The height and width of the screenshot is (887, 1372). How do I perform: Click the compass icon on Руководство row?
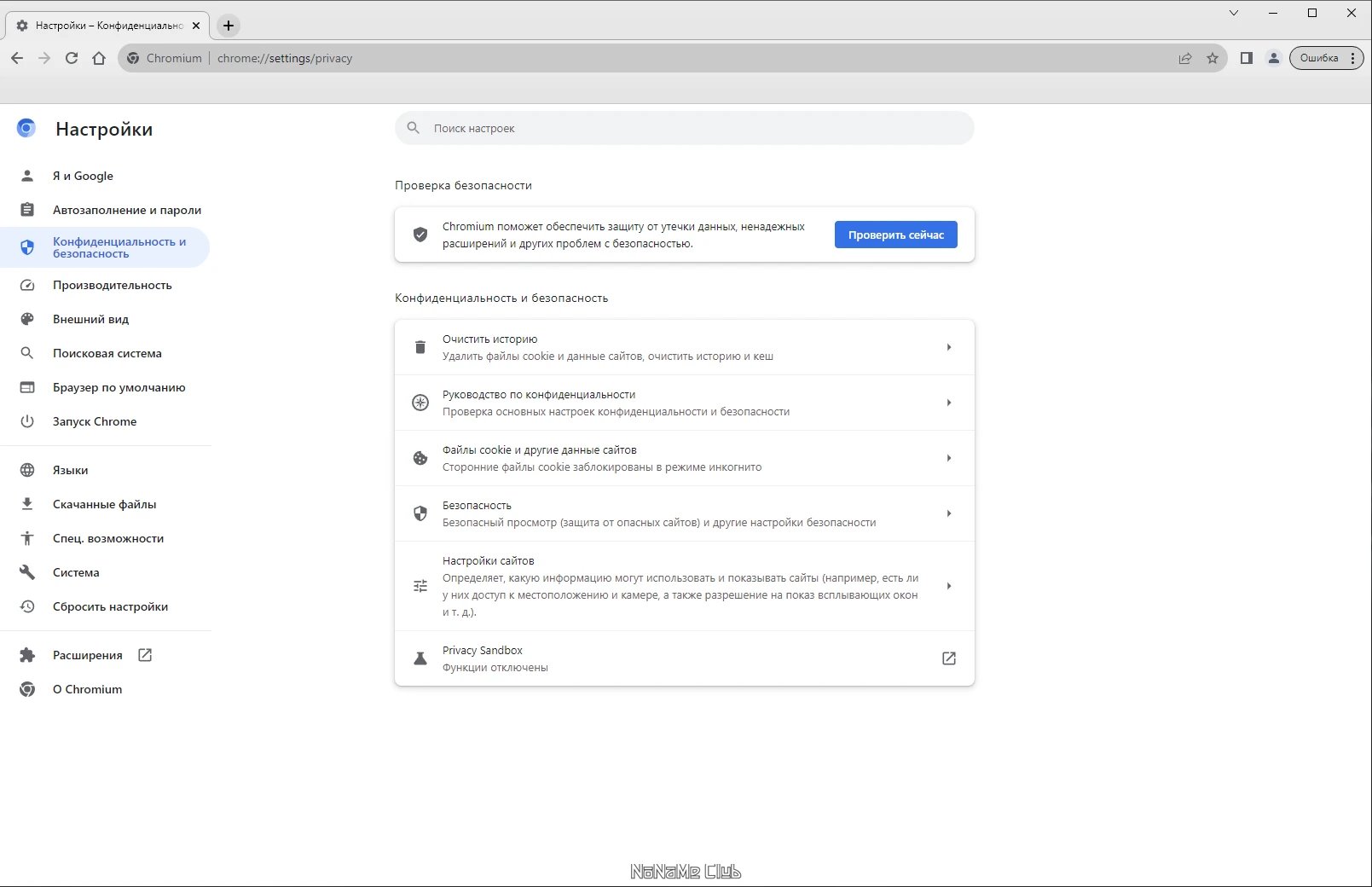click(x=420, y=403)
